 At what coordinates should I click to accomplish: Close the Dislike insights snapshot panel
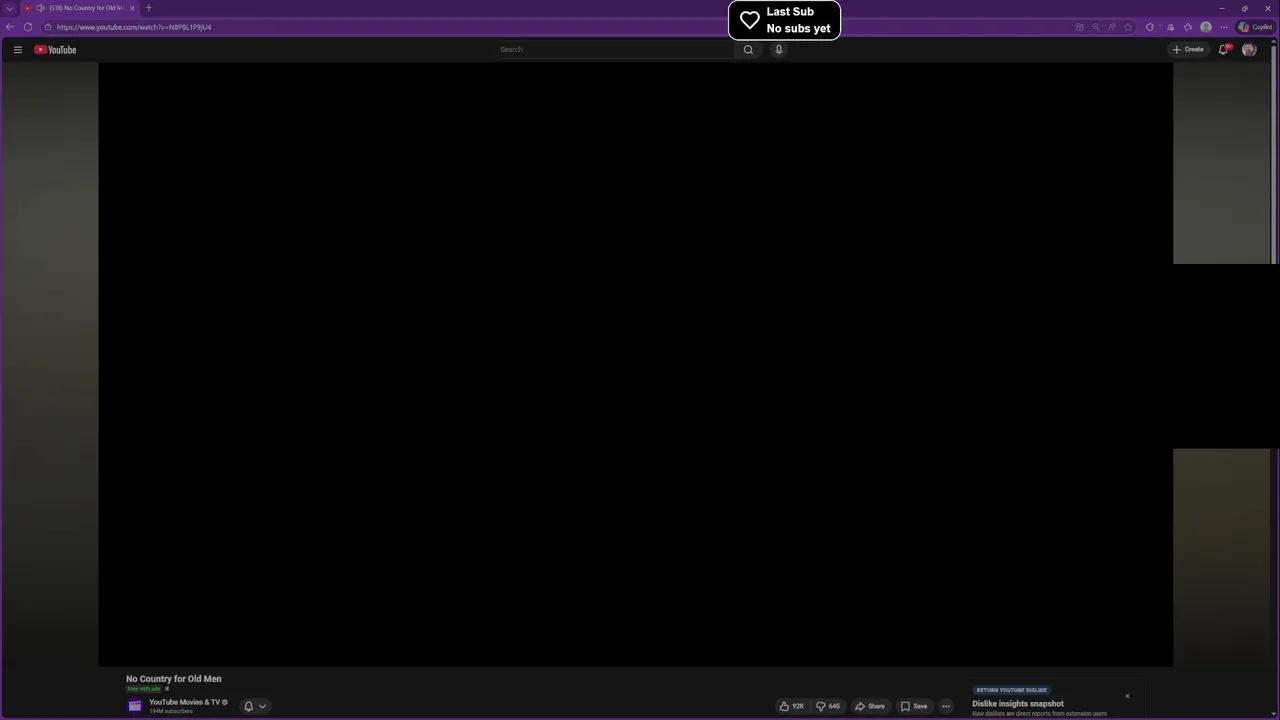tap(1127, 696)
